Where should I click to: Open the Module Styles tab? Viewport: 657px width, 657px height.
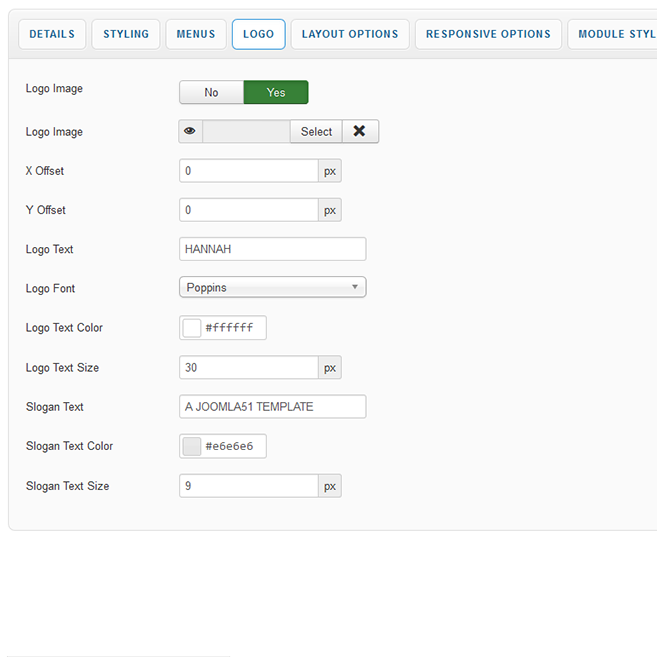tap(615, 34)
